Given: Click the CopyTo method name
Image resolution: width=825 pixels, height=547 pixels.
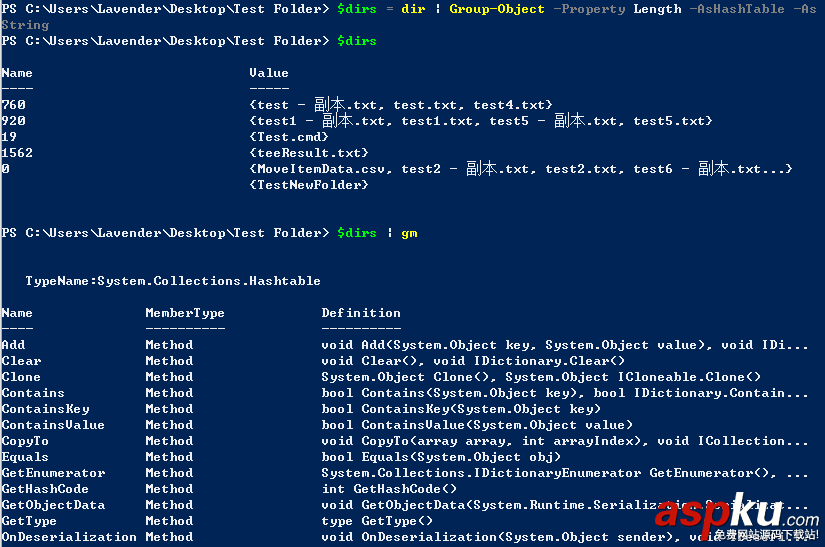Looking at the screenshot, I should click(26, 441).
